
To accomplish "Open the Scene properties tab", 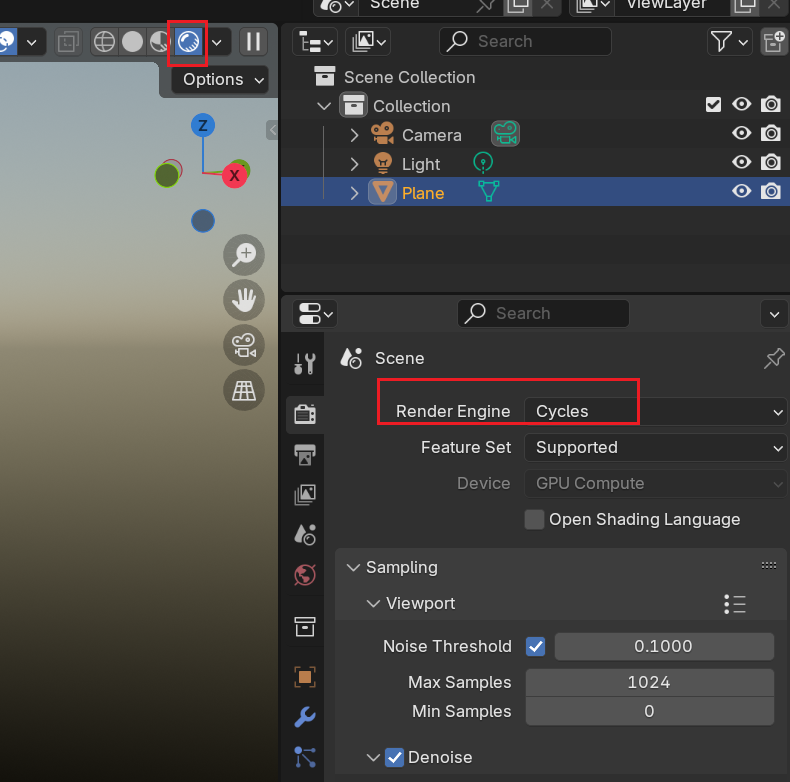I will coord(305,535).
